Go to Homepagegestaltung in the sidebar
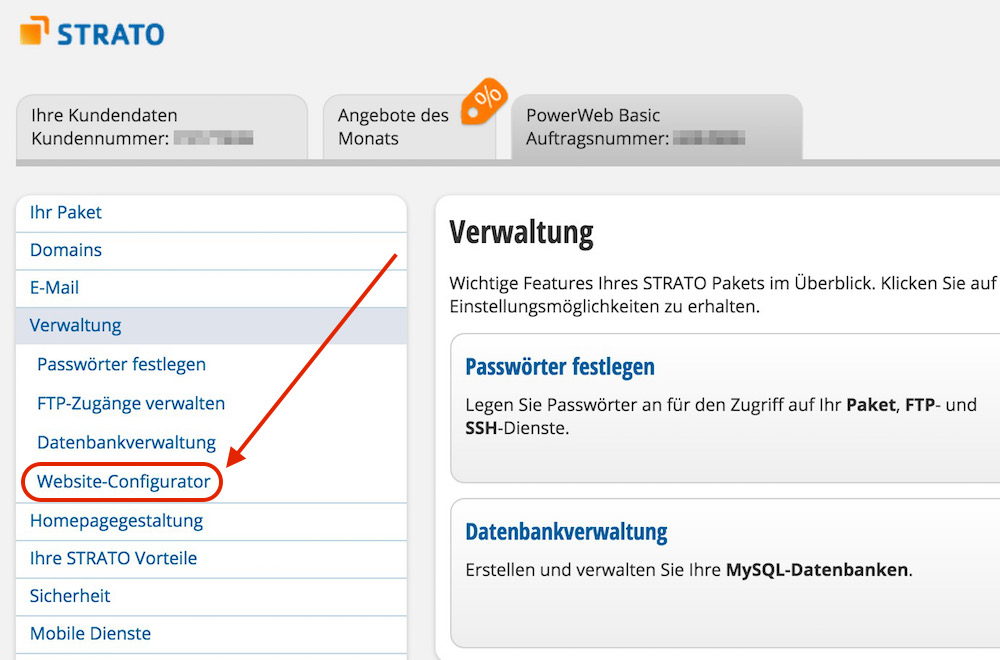The height and width of the screenshot is (660, 1000). click(211, 522)
